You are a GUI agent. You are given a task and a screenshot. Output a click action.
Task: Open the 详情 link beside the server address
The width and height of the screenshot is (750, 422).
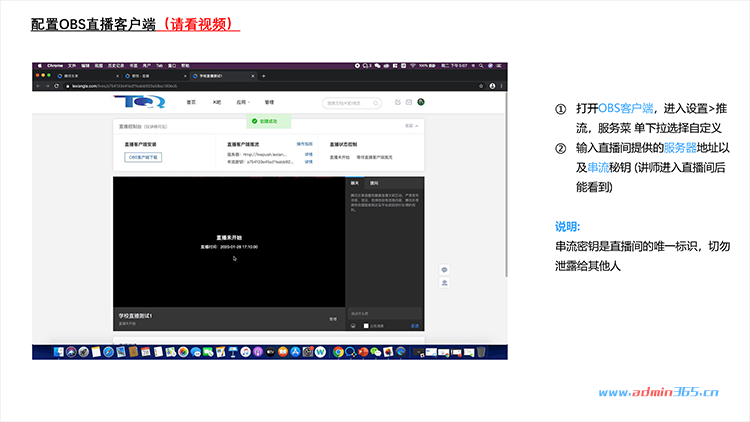point(309,155)
